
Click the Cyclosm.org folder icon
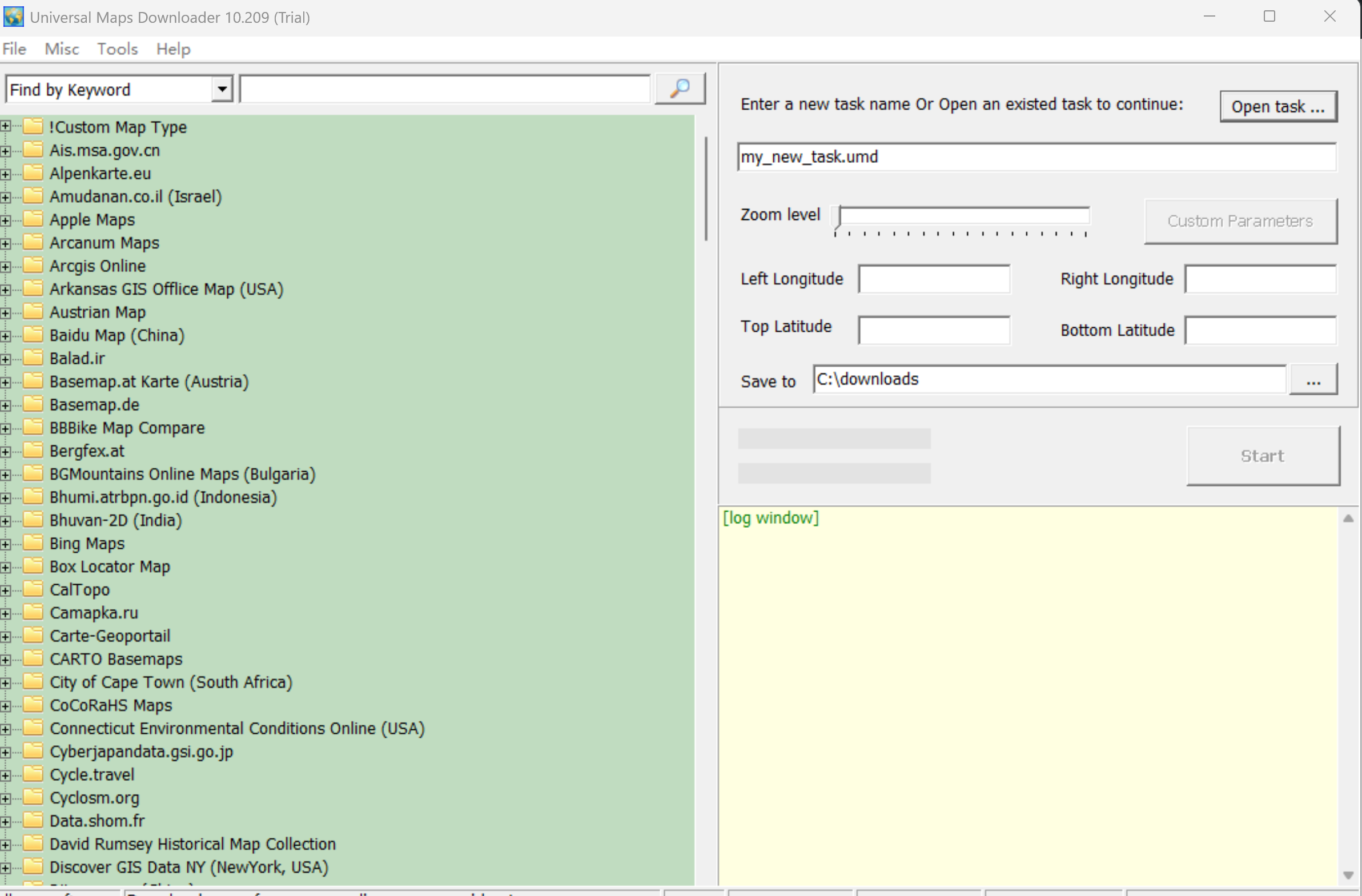[33, 798]
